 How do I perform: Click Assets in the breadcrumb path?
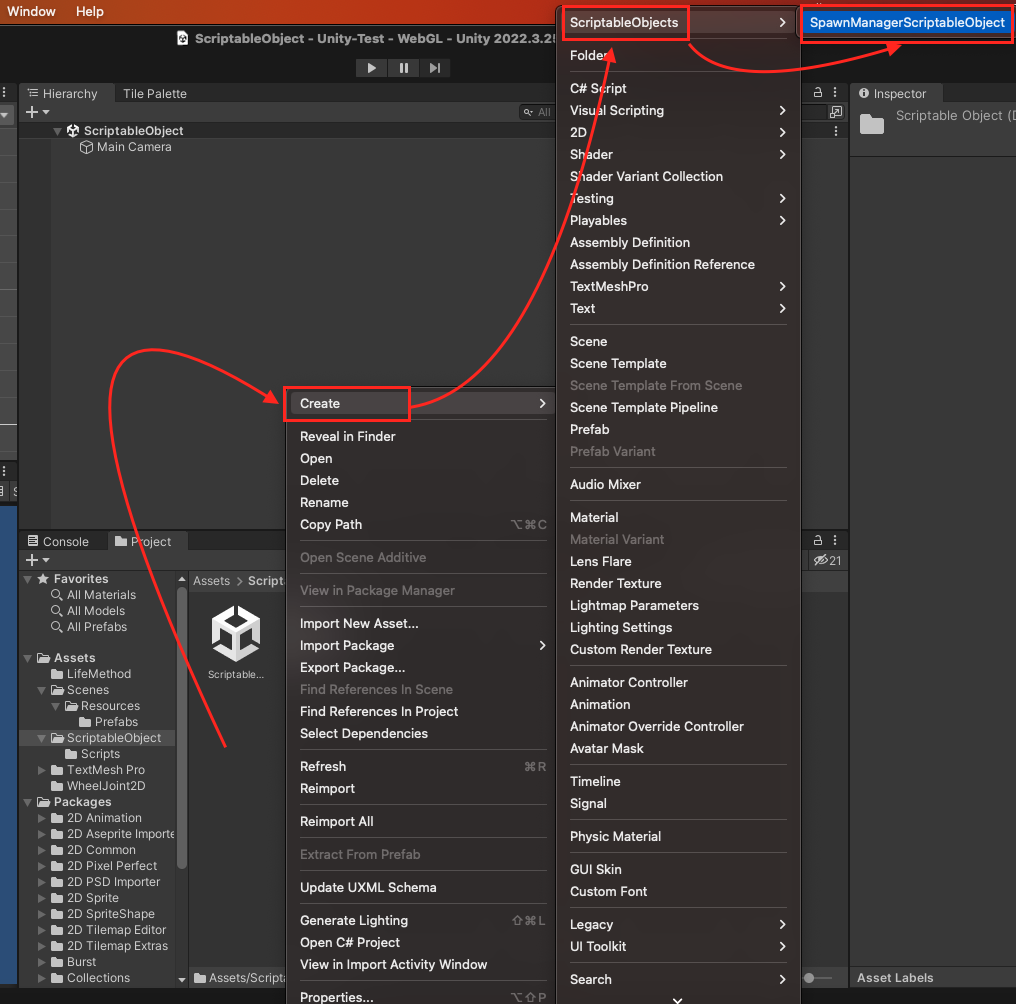tap(211, 581)
